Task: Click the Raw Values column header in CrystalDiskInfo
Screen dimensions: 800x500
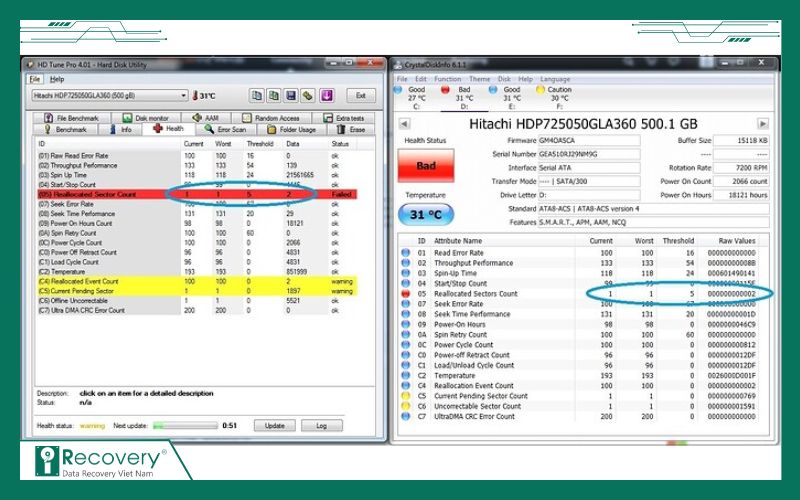Action: (x=736, y=241)
